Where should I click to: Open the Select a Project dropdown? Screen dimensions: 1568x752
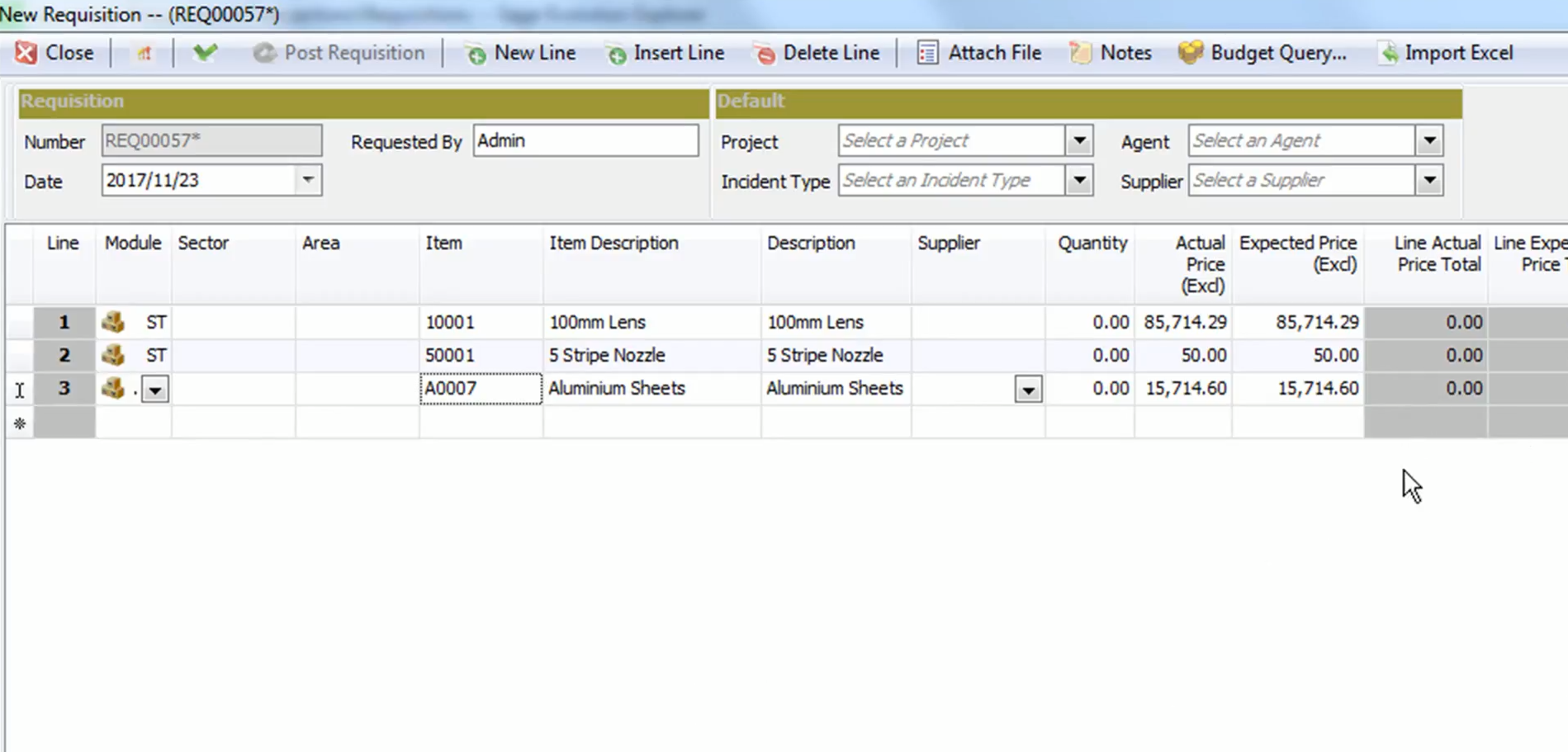(1078, 140)
